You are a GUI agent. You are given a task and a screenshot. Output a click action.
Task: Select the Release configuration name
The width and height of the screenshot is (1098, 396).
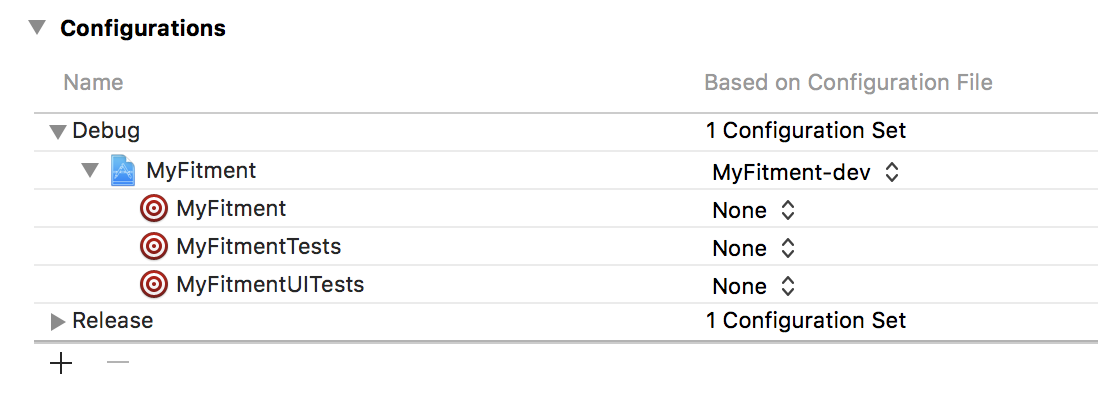113,320
